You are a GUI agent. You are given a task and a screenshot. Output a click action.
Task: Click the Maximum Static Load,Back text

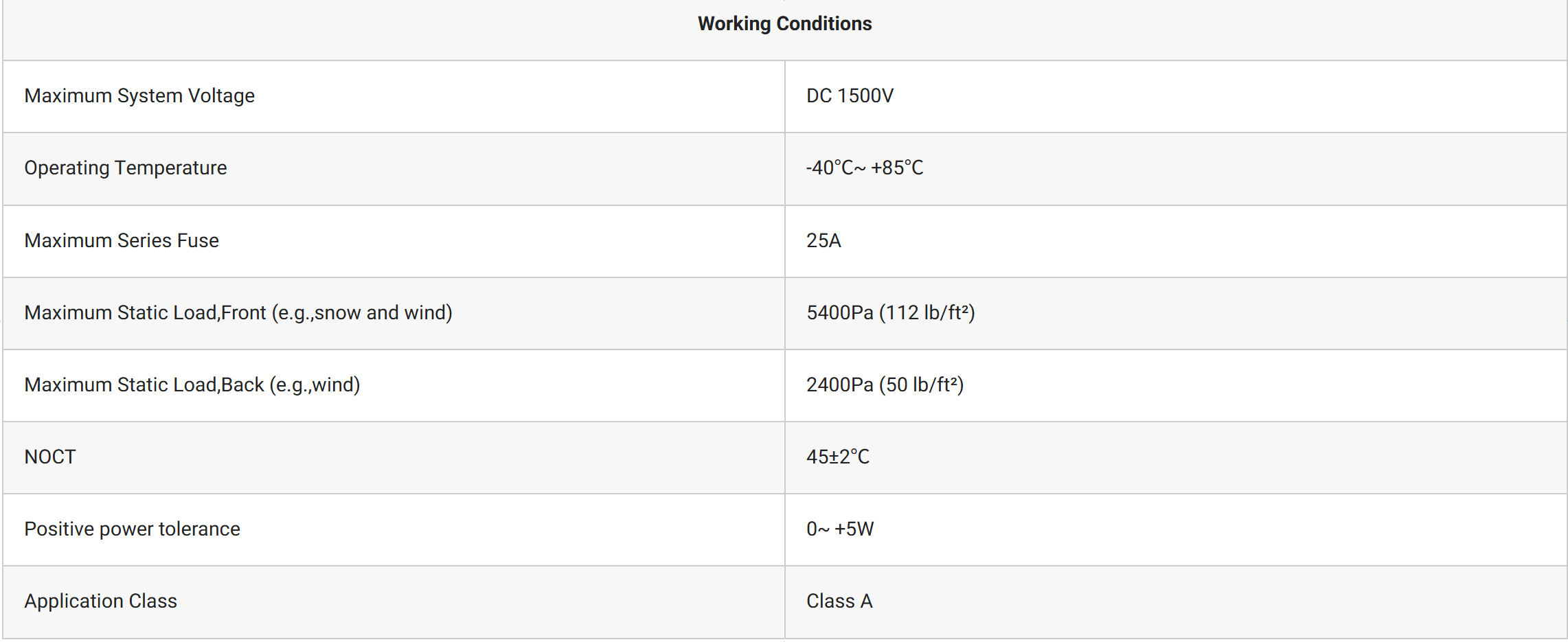[144, 385]
